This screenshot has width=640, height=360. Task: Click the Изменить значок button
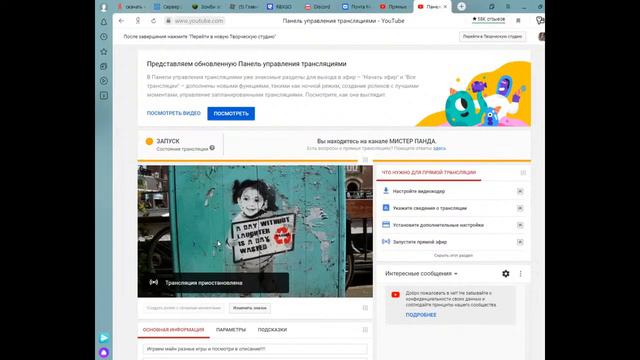(250, 308)
